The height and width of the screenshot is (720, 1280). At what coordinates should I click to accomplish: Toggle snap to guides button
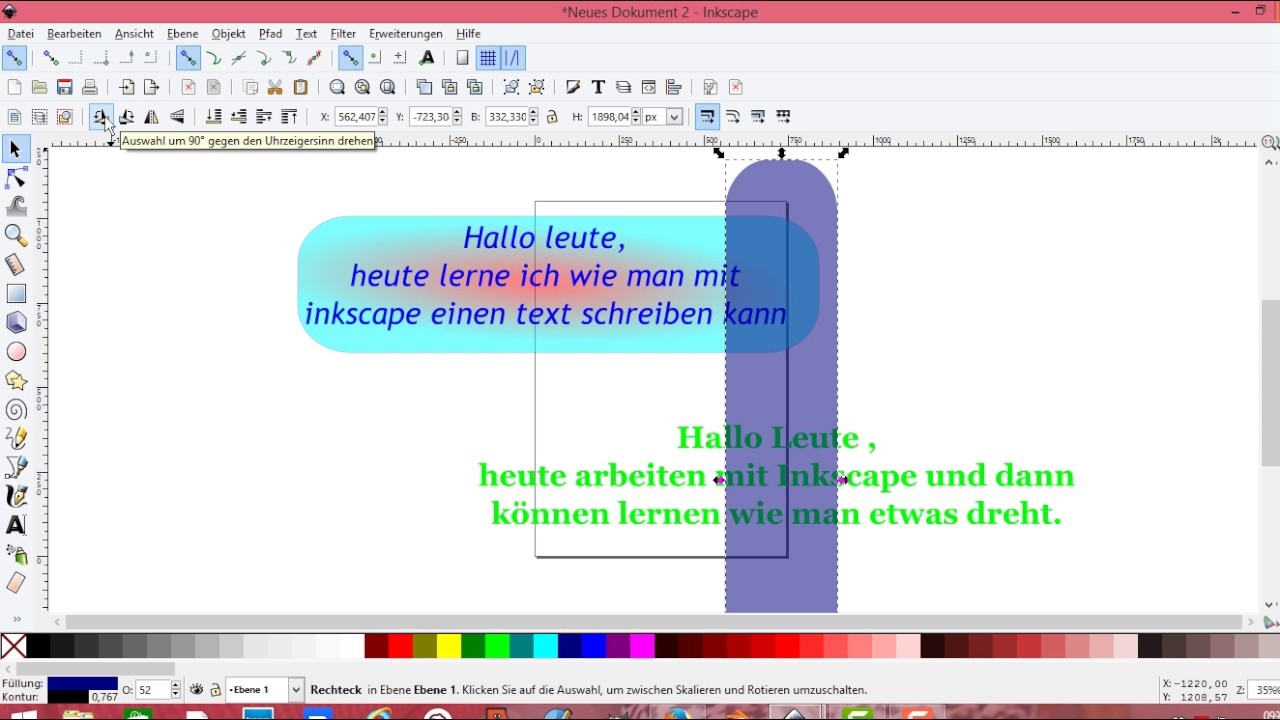tap(512, 58)
